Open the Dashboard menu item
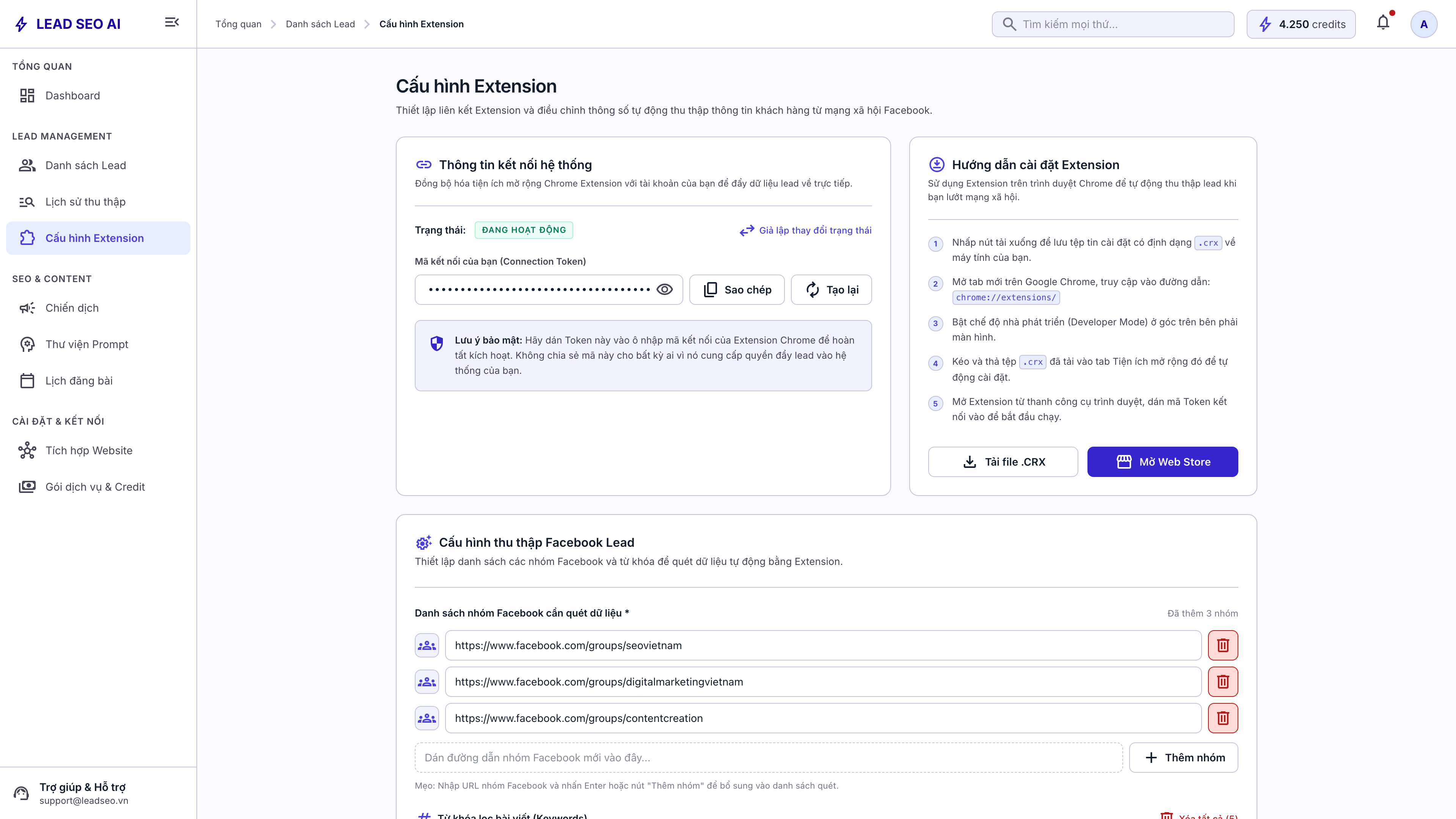This screenshot has height=819, width=1456. (98, 96)
